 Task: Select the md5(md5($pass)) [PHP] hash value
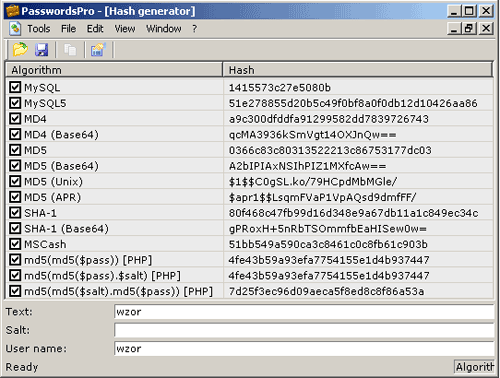[x=329, y=260]
